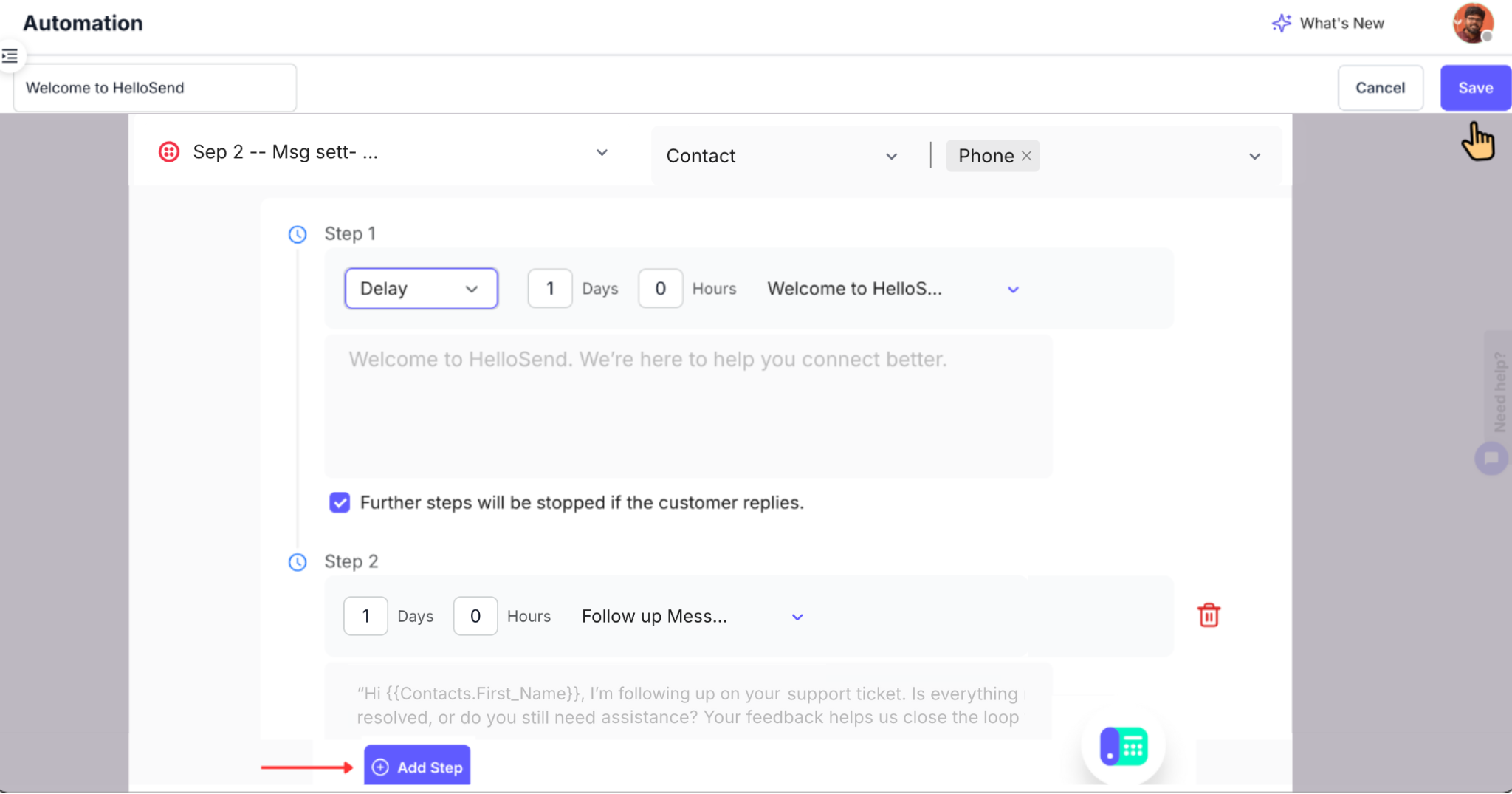Expand the Follow up Mess... template dropdown
The image size is (1512, 794).
[x=797, y=617]
